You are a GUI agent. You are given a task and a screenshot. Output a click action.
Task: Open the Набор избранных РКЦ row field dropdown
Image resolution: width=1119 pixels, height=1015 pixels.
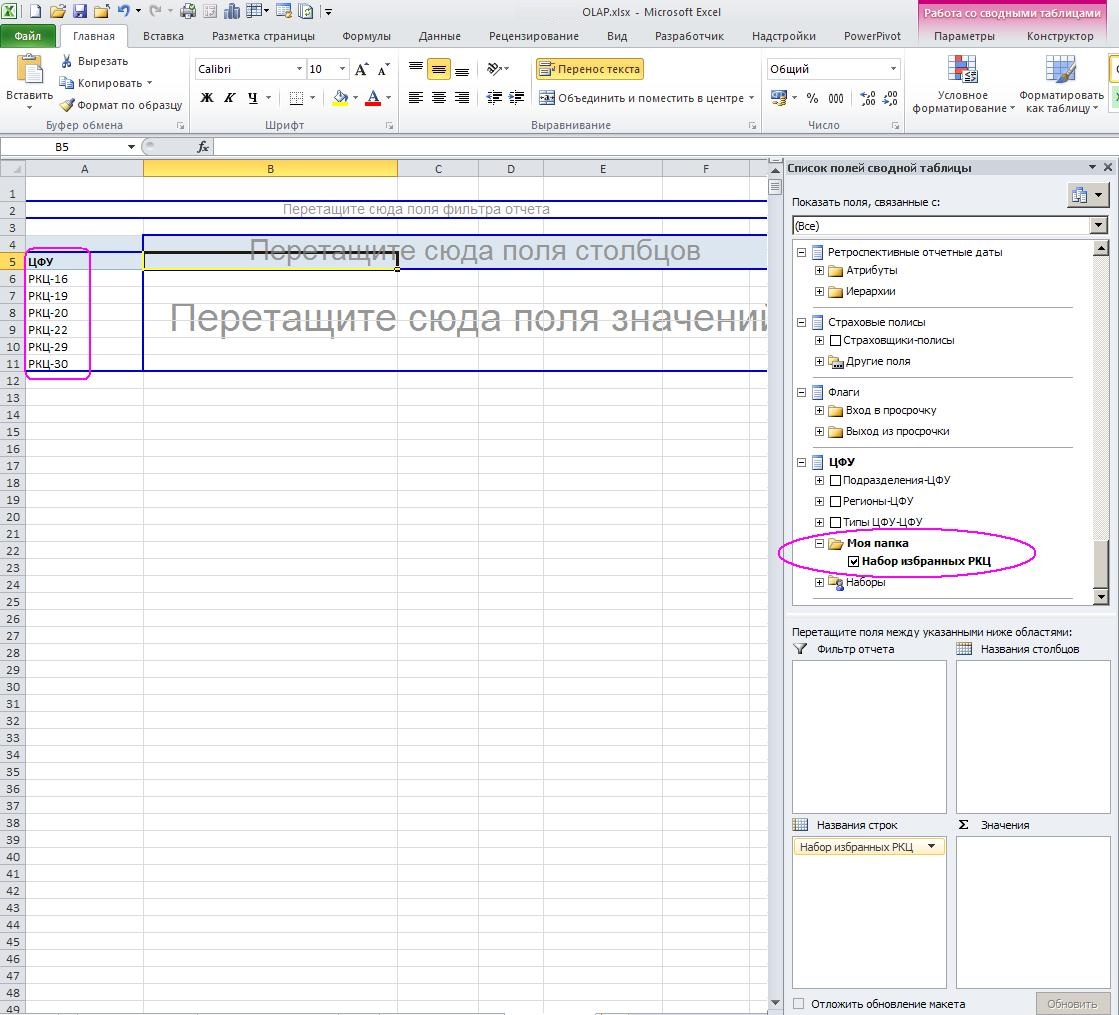pos(931,847)
